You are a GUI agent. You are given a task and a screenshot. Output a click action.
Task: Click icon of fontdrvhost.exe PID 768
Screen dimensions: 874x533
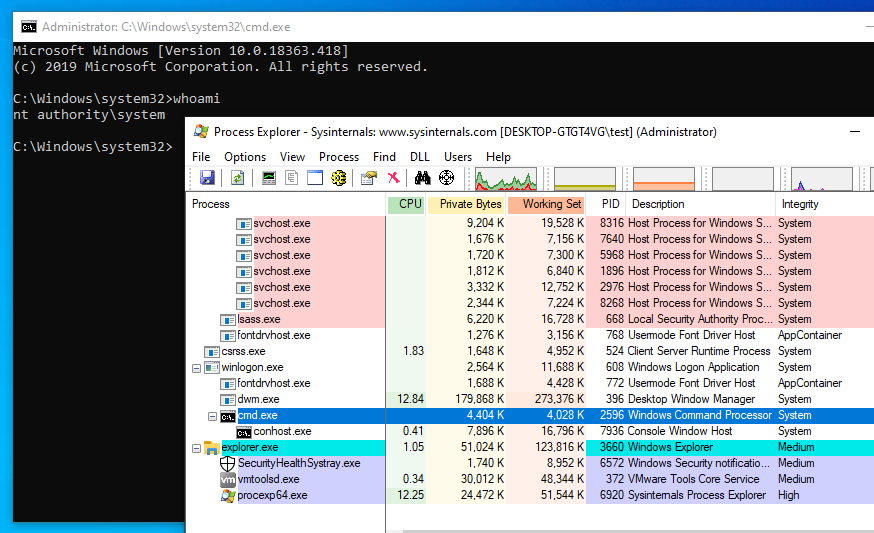pos(227,336)
